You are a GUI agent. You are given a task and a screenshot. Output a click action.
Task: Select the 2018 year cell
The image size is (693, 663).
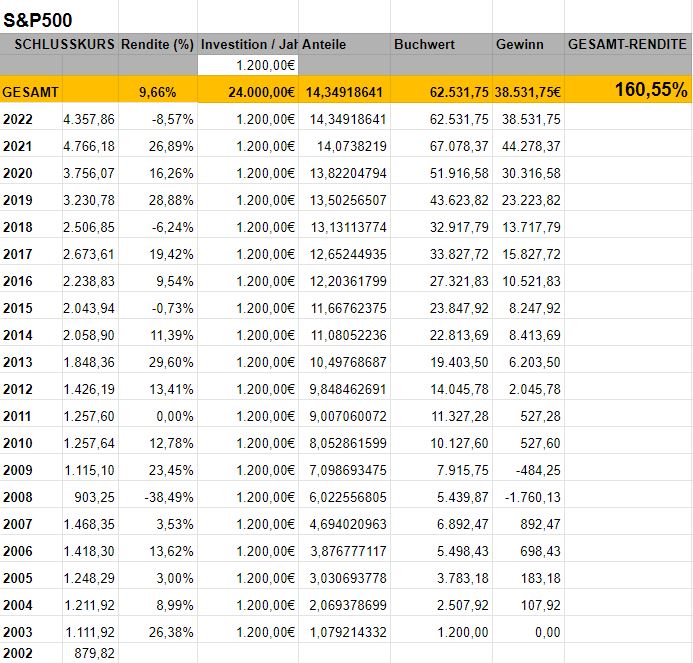18,227
